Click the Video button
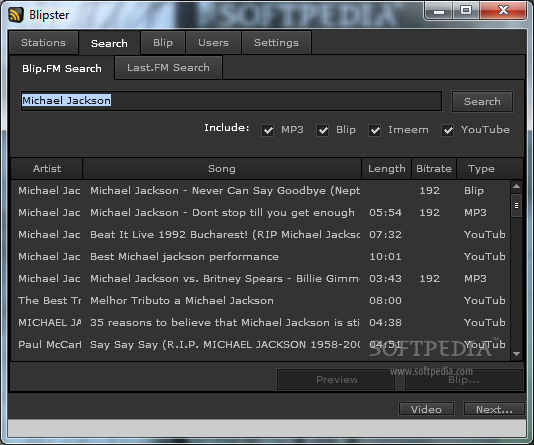 (426, 409)
